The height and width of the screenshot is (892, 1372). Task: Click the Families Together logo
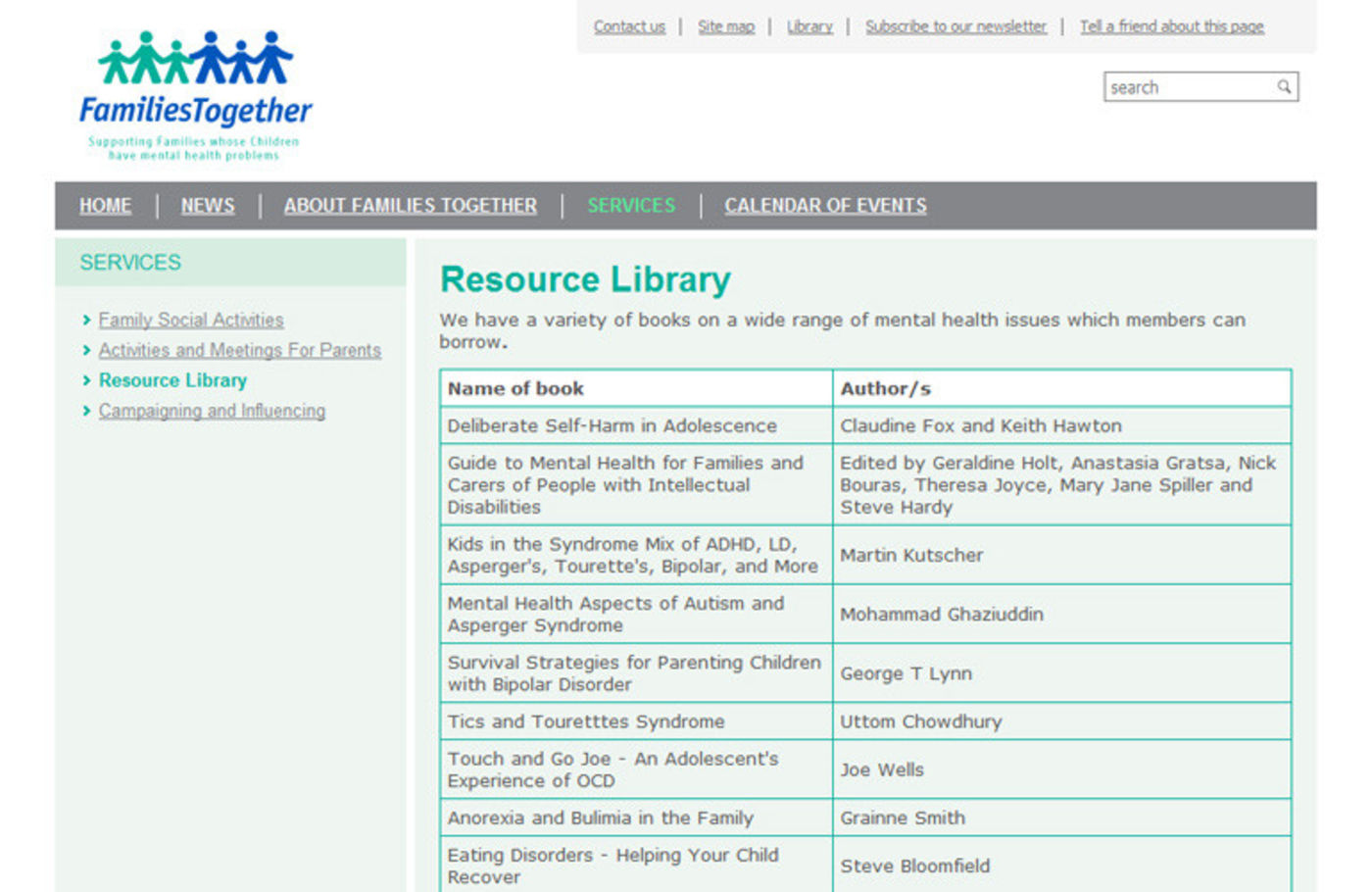coord(195,95)
